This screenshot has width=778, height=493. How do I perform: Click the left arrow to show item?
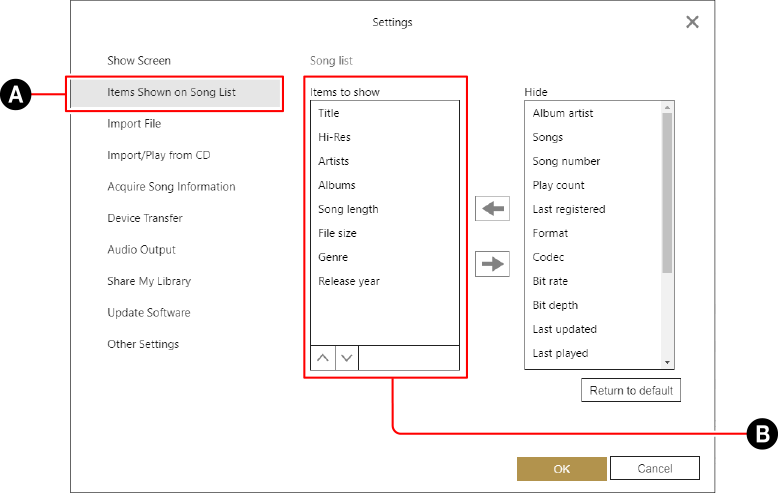[x=492, y=208]
